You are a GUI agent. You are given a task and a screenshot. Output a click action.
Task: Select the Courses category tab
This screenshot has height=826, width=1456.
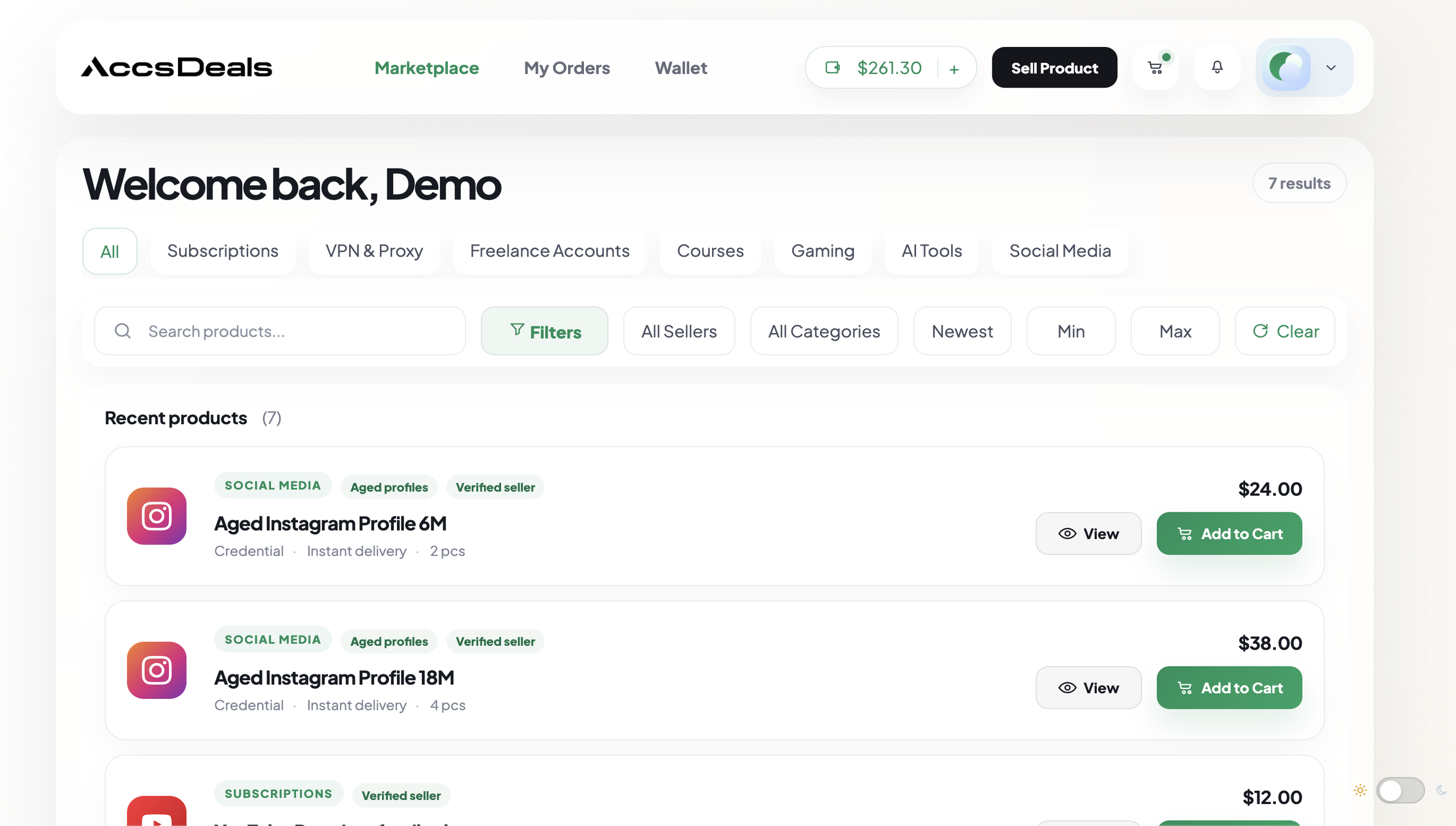(x=710, y=251)
